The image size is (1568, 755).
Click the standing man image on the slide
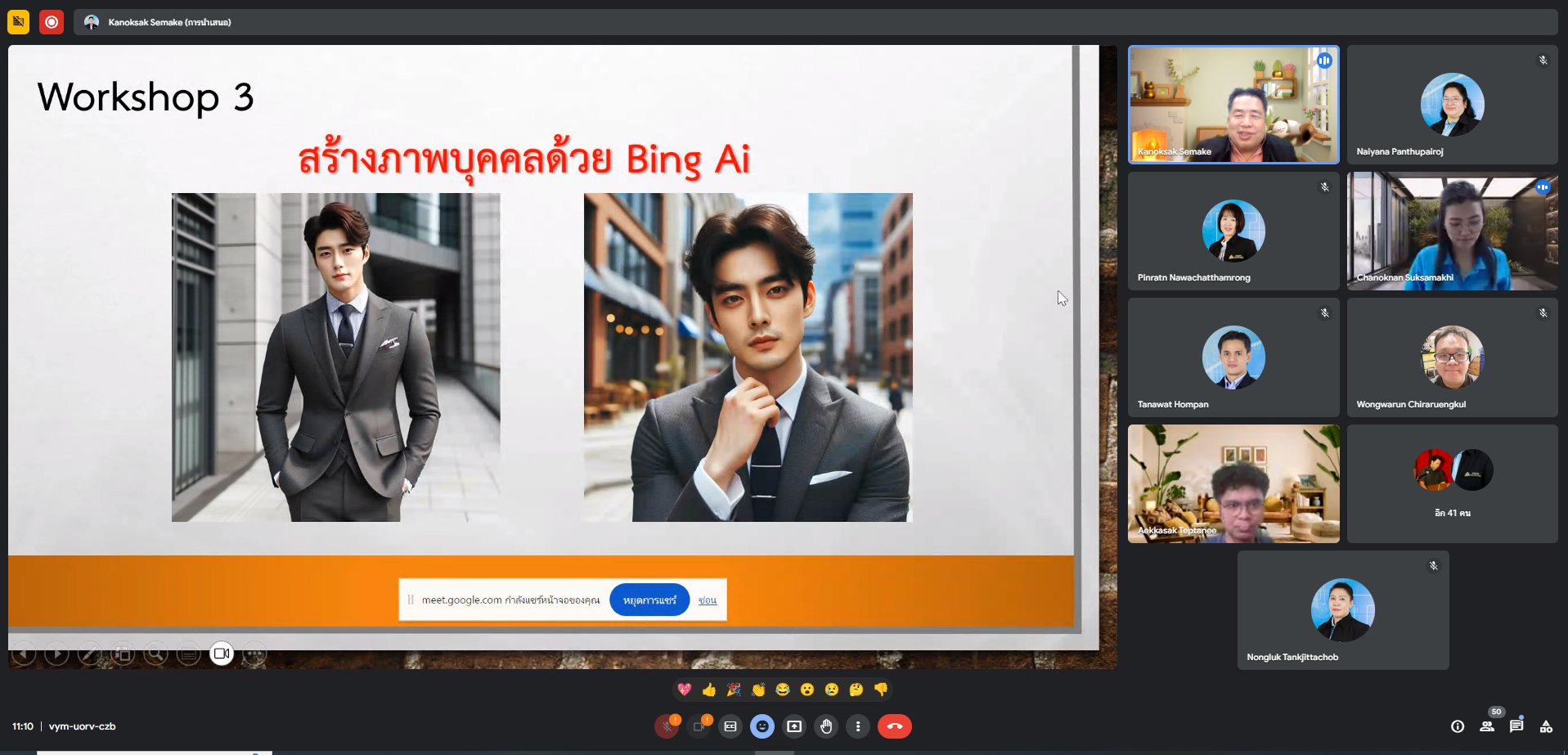point(335,357)
